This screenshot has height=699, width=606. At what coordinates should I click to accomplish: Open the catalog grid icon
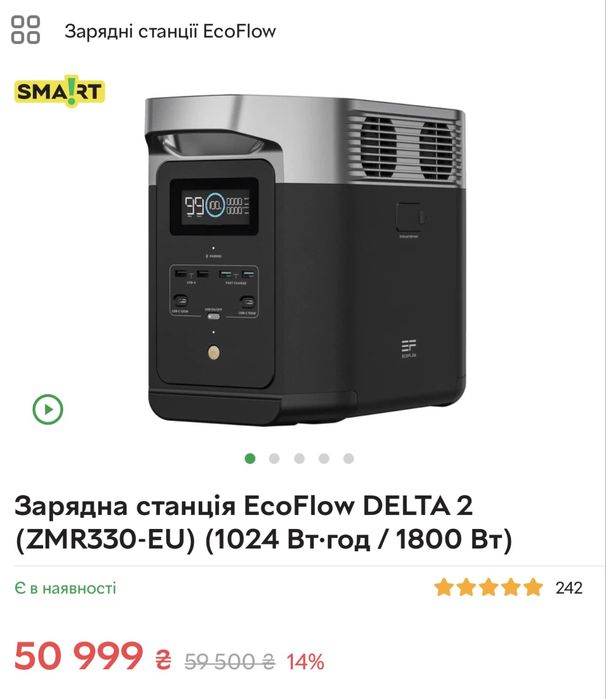25,30
